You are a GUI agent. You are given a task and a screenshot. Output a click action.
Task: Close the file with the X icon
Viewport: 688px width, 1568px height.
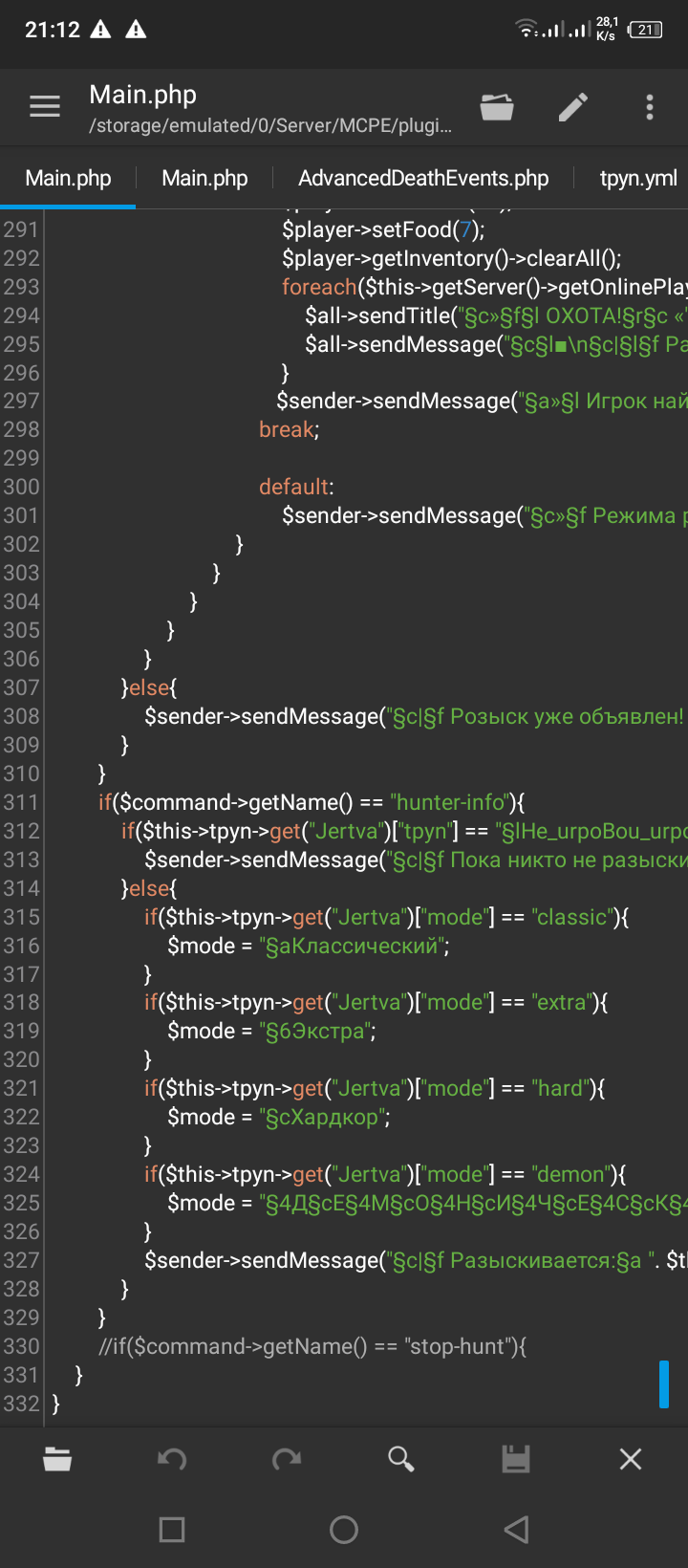631,1459
